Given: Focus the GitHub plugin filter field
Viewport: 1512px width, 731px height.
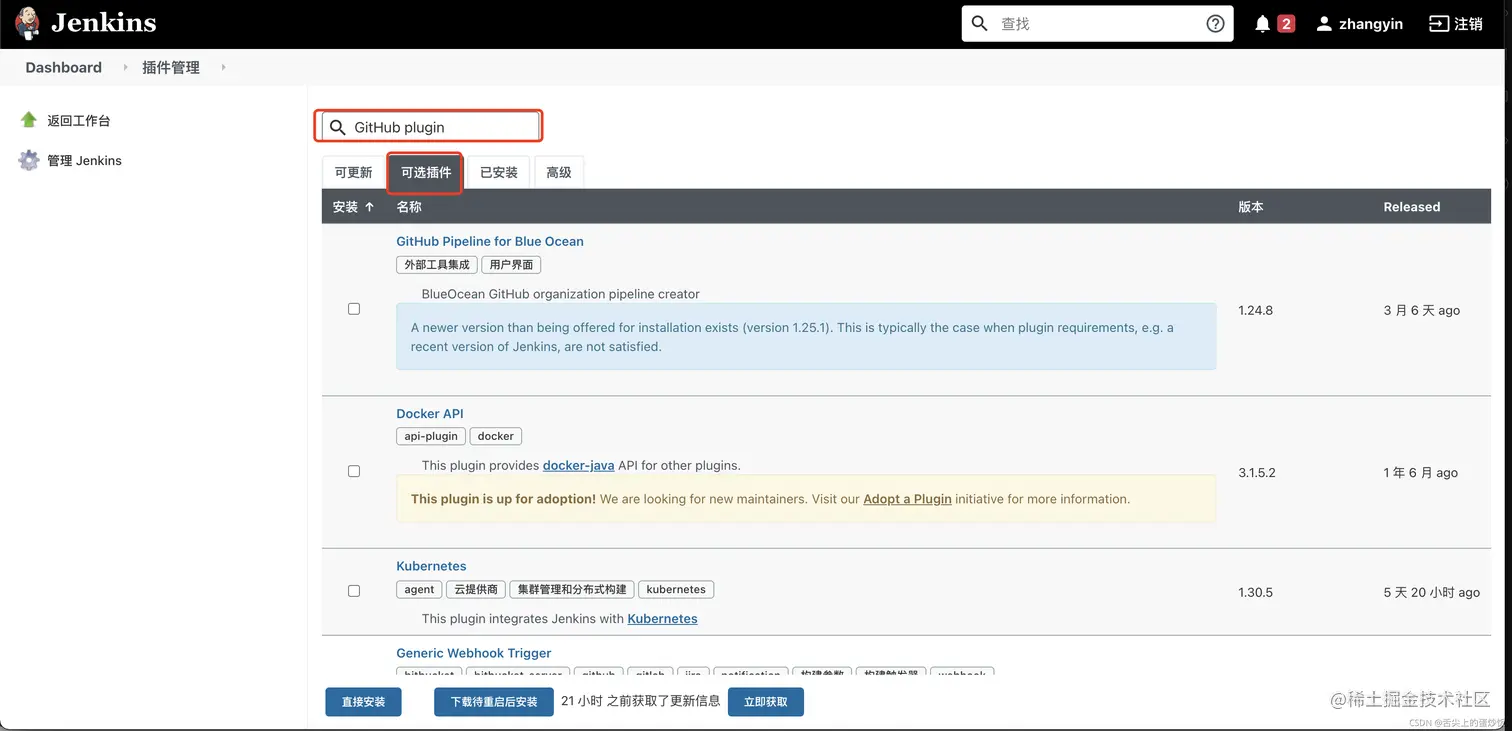Looking at the screenshot, I should 430,127.
